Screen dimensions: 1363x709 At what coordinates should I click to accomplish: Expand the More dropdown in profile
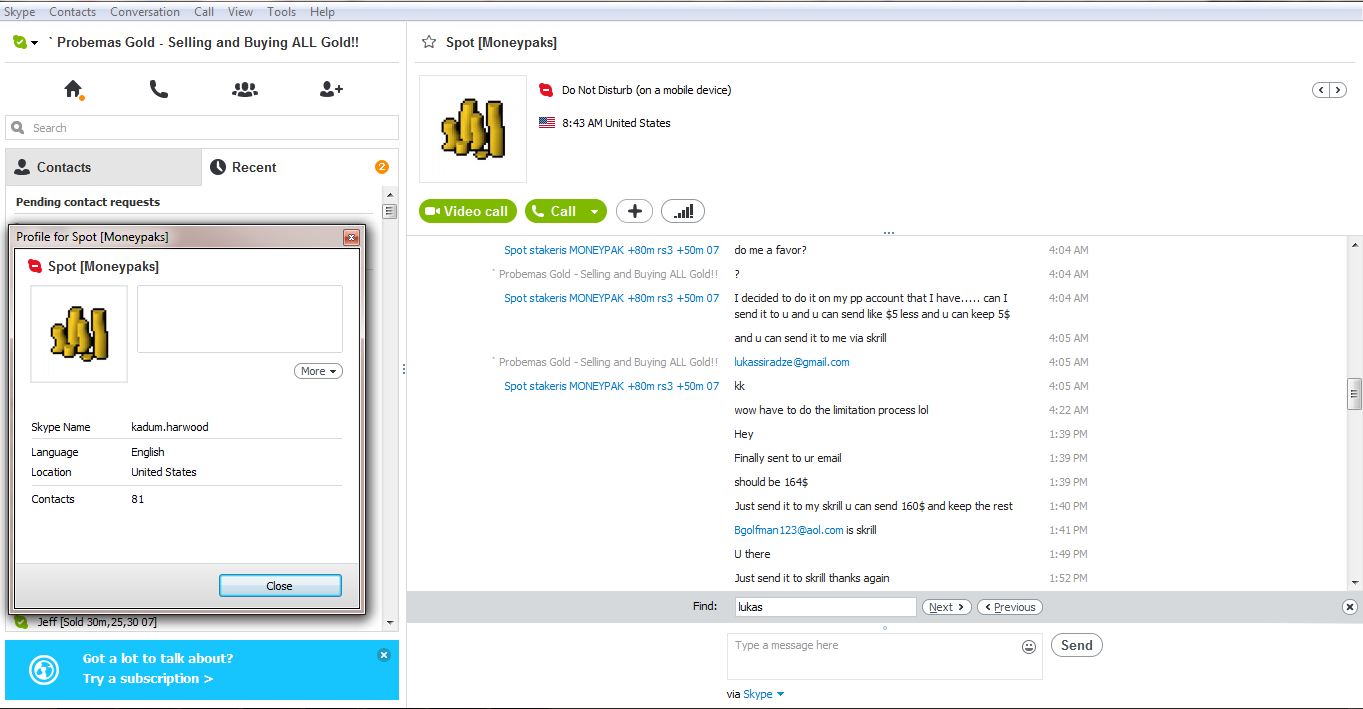[x=318, y=371]
